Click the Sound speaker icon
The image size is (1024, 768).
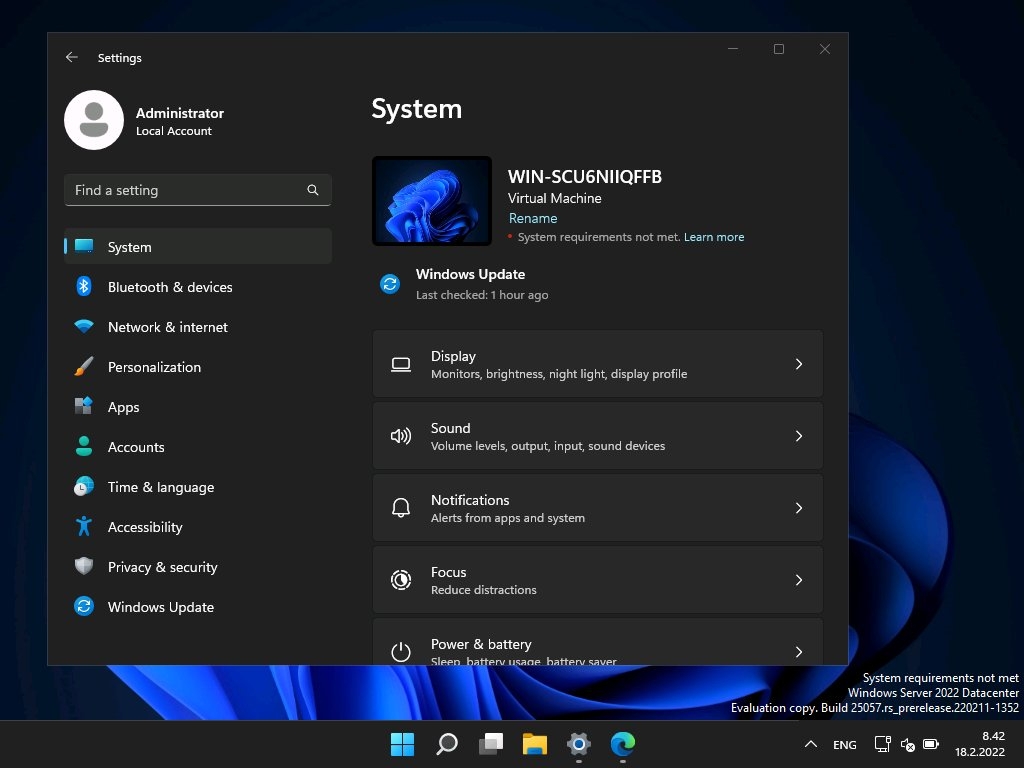401,436
